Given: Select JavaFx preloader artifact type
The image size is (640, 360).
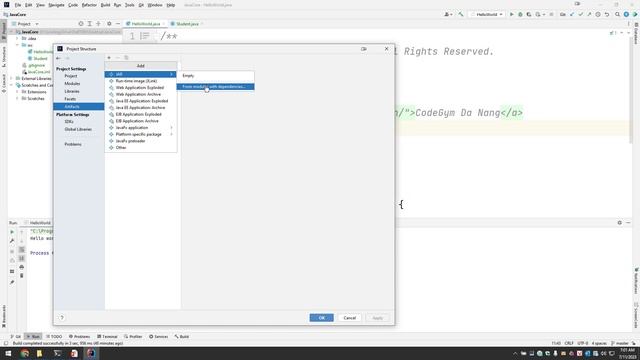Looking at the screenshot, I should click(x=140, y=141).
